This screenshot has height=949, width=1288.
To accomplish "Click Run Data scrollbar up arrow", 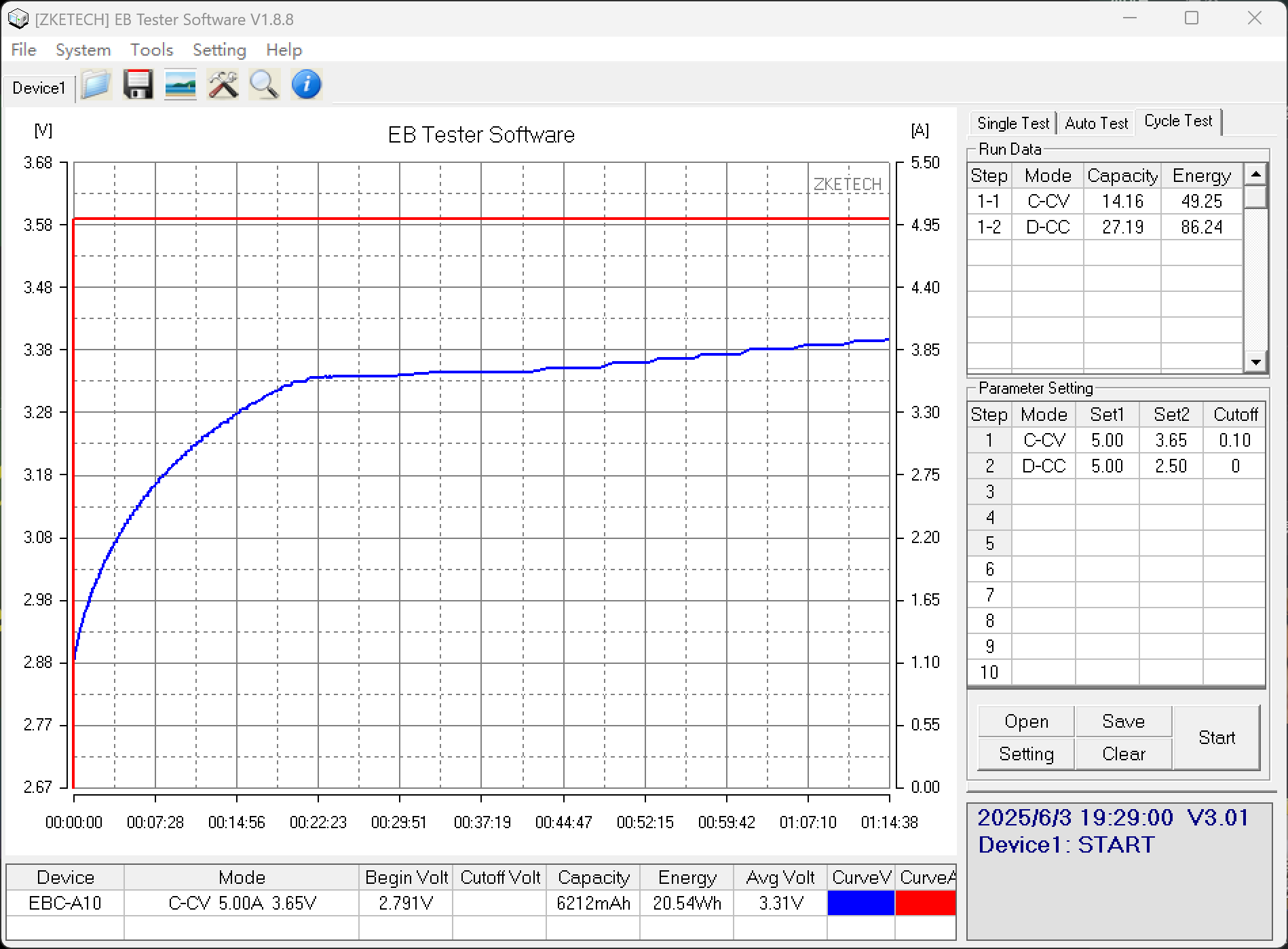I will [1255, 174].
